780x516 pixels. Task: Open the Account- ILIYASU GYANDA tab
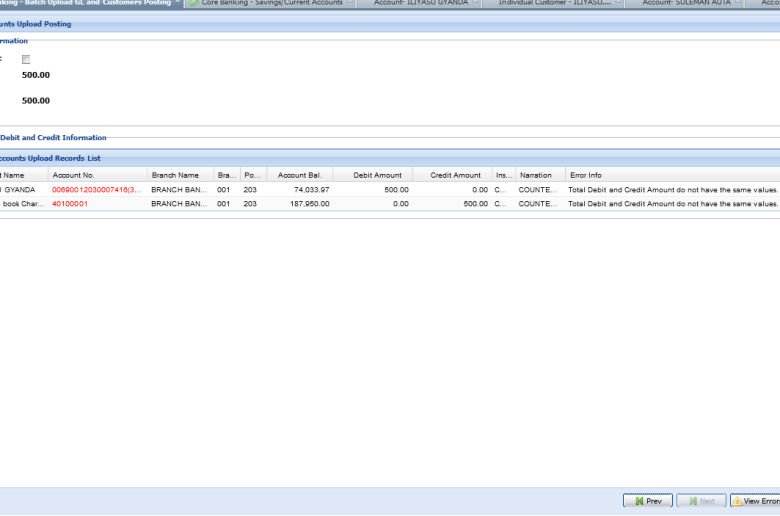point(420,3)
